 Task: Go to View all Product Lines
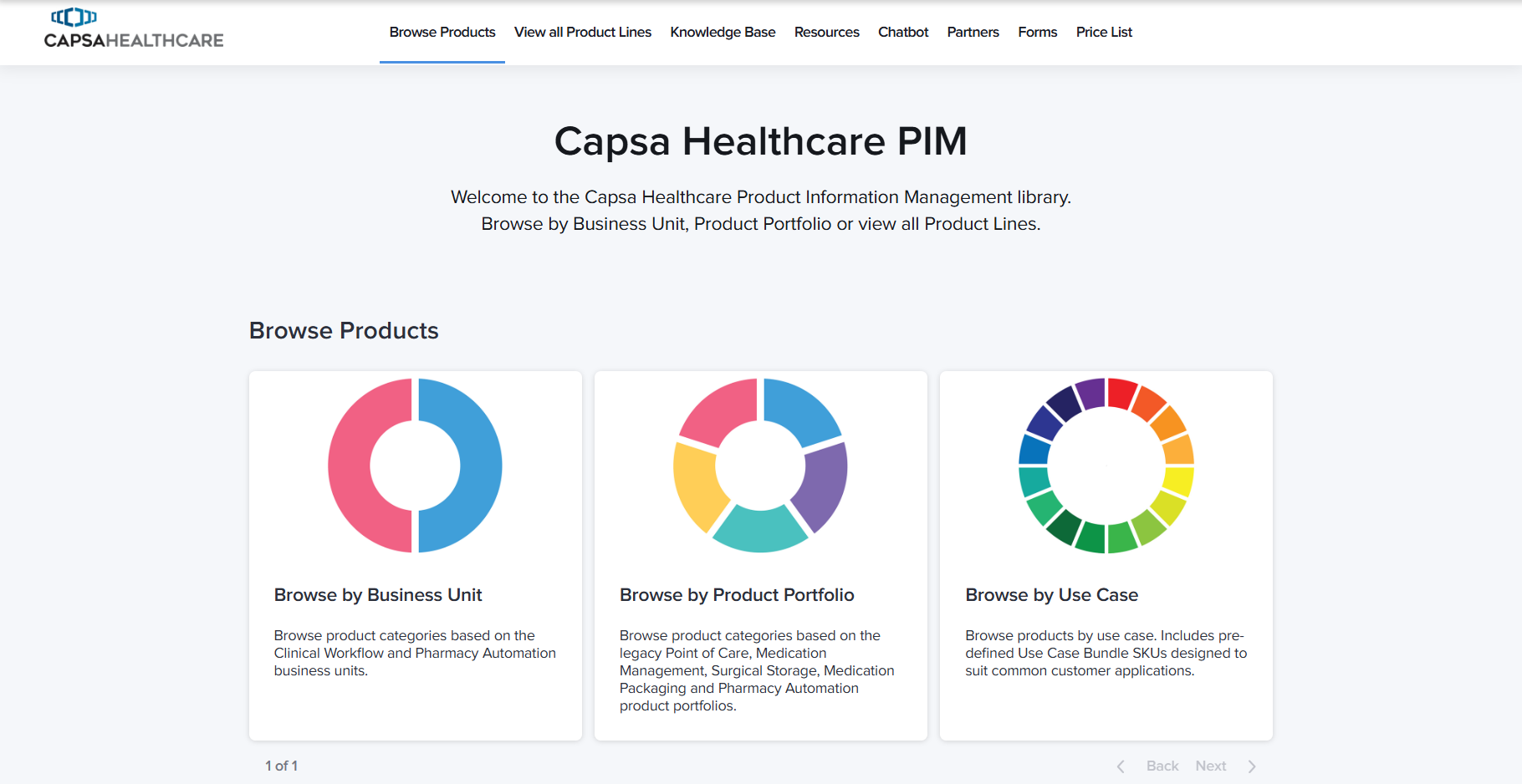[583, 32]
